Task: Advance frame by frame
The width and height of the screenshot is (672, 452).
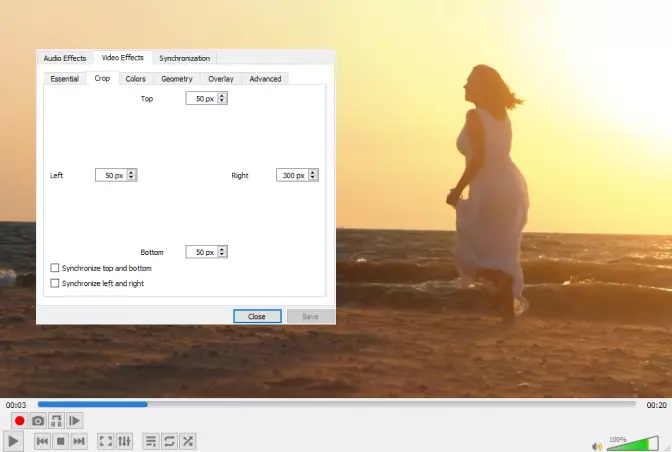Action: (x=74, y=421)
